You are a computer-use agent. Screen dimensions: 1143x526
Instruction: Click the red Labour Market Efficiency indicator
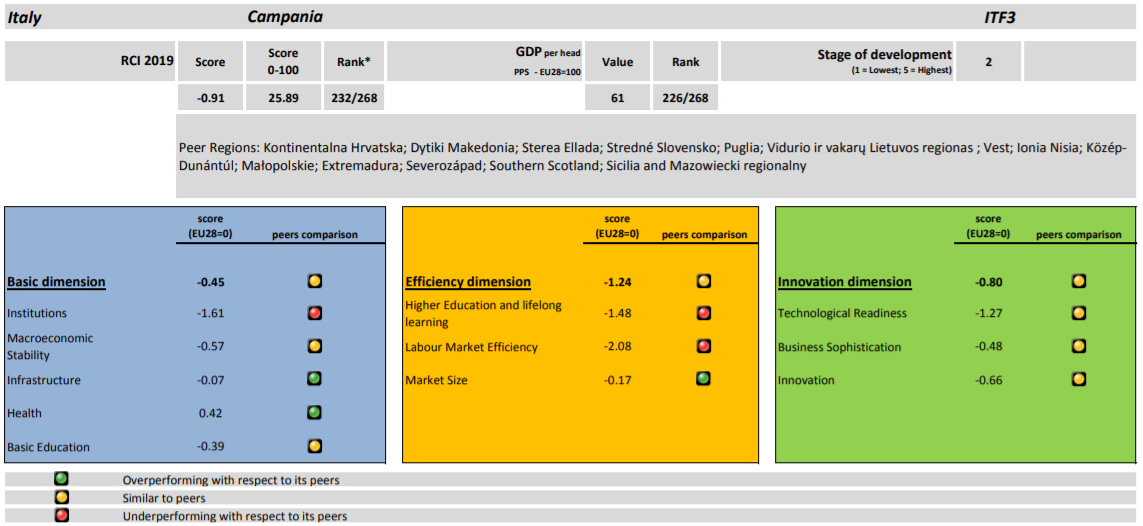[x=704, y=347]
